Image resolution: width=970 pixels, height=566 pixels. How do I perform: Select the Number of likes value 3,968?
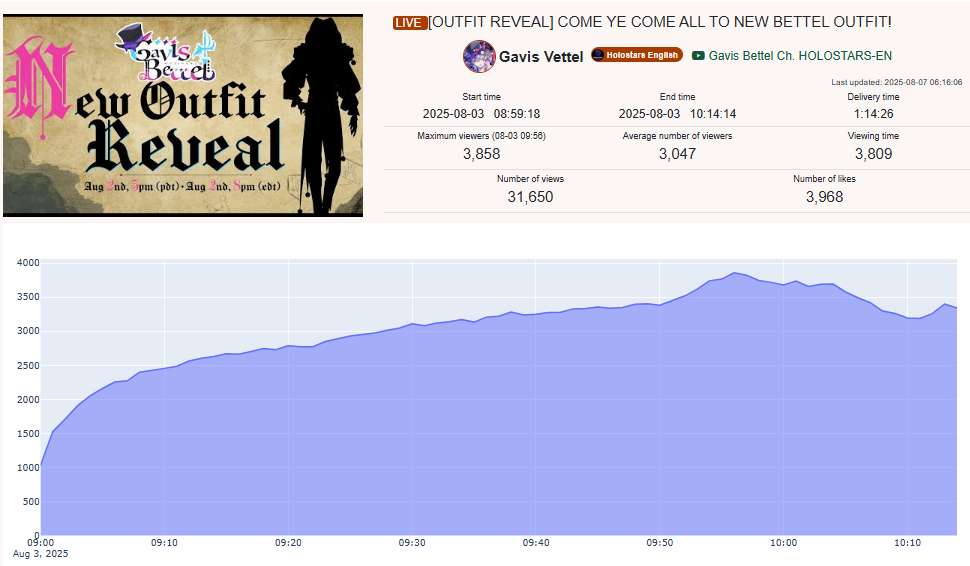tap(824, 197)
